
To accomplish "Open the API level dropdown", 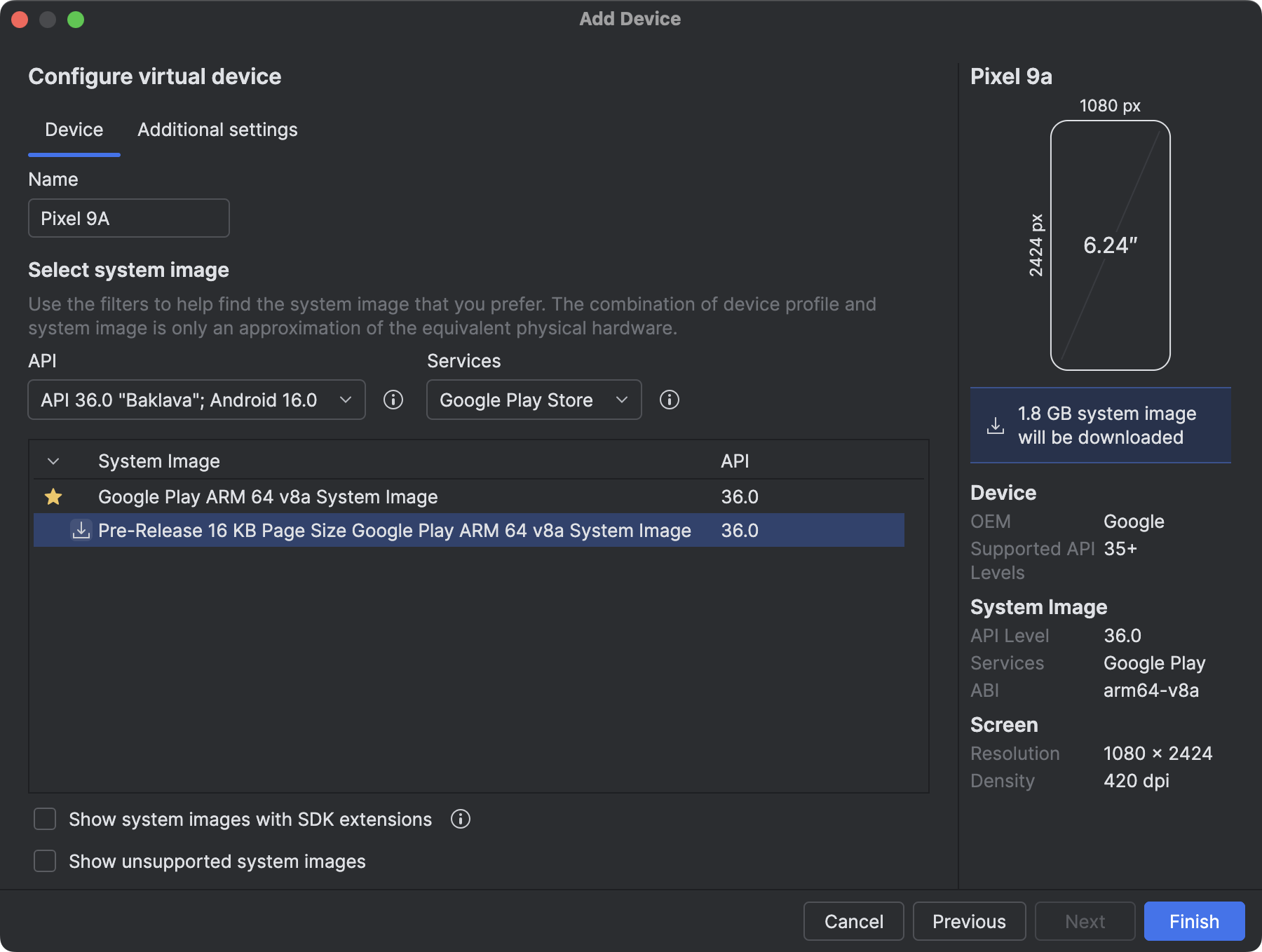I will click(196, 400).
